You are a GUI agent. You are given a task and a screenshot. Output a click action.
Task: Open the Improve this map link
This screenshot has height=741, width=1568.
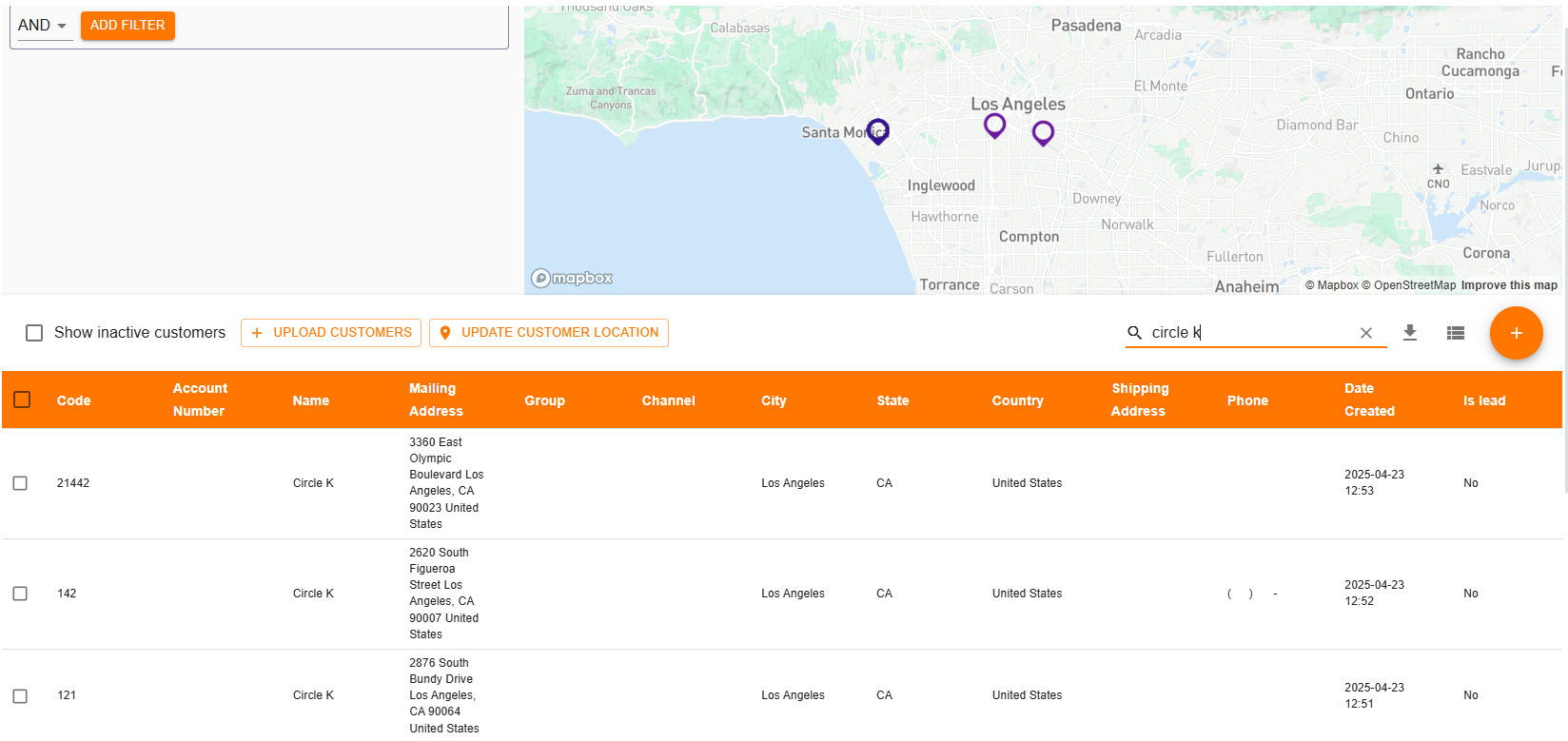1509,285
